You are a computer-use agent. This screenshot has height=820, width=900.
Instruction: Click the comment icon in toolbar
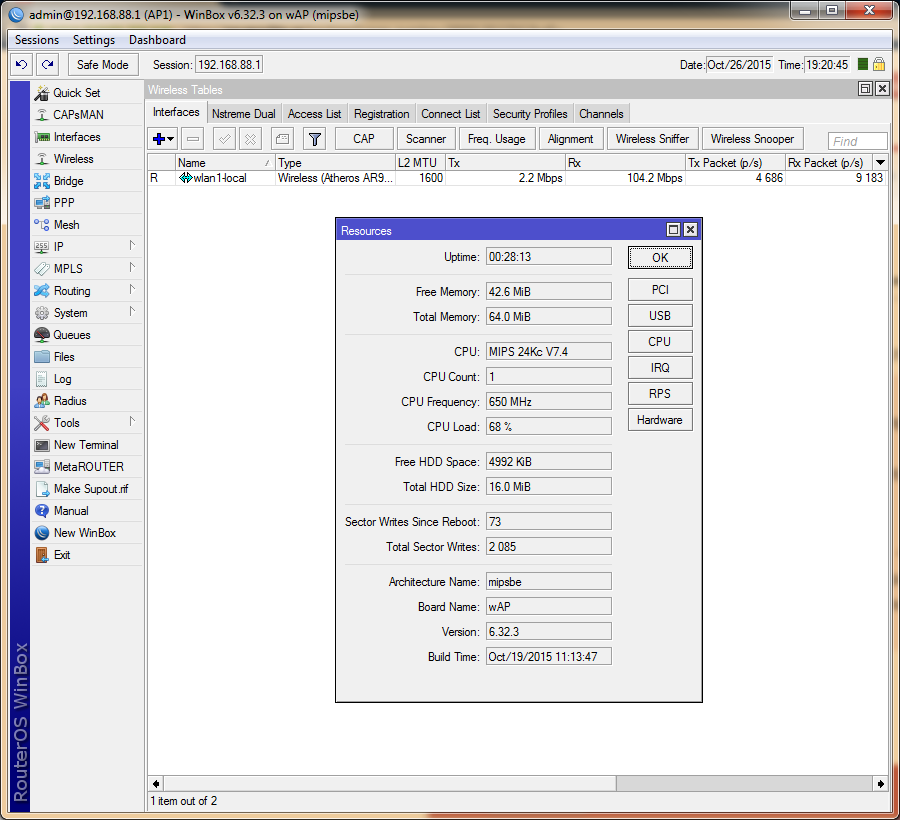282,139
